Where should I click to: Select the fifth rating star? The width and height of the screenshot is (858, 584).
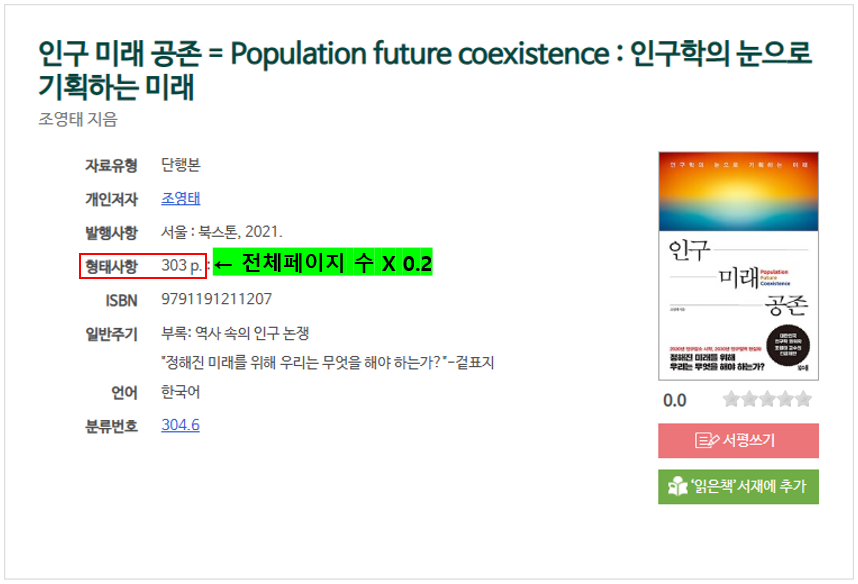pyautogui.click(x=803, y=399)
